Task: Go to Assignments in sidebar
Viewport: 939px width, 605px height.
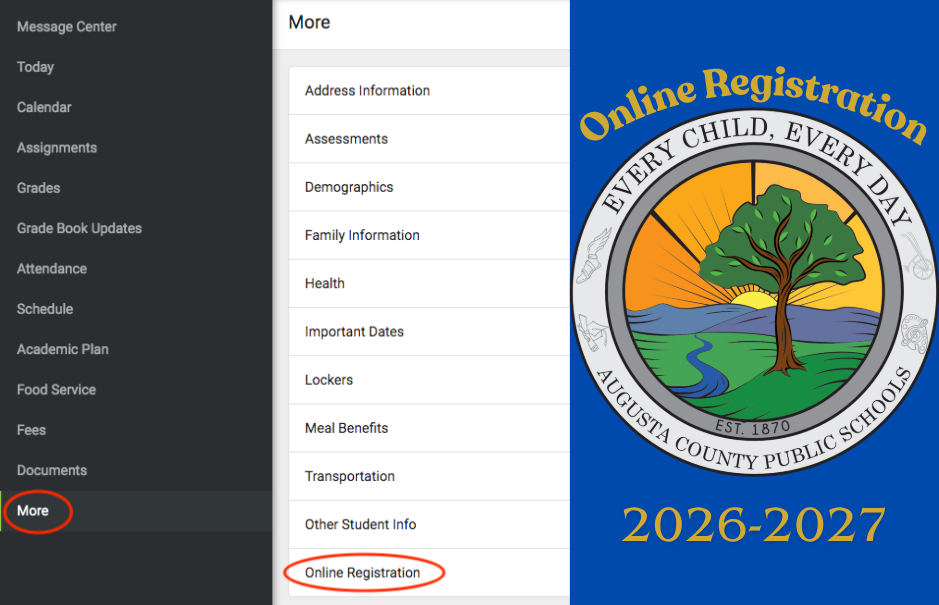Action: (57, 147)
